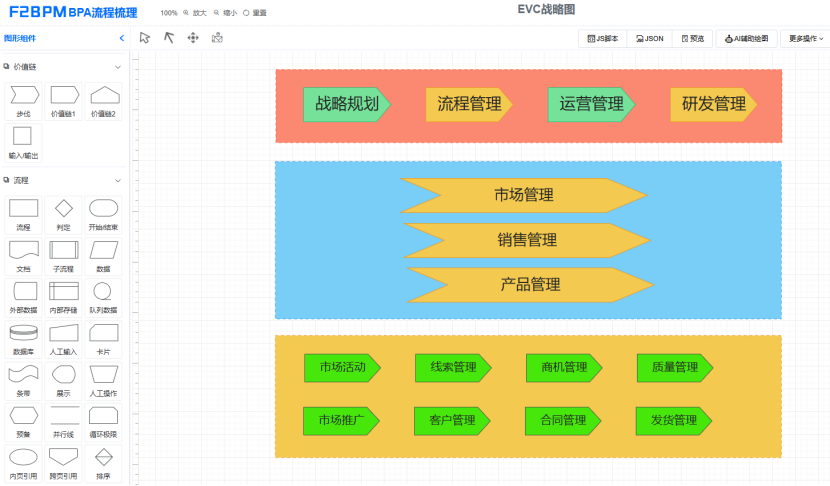Pick the 队列数据 circle shape

click(x=103, y=297)
